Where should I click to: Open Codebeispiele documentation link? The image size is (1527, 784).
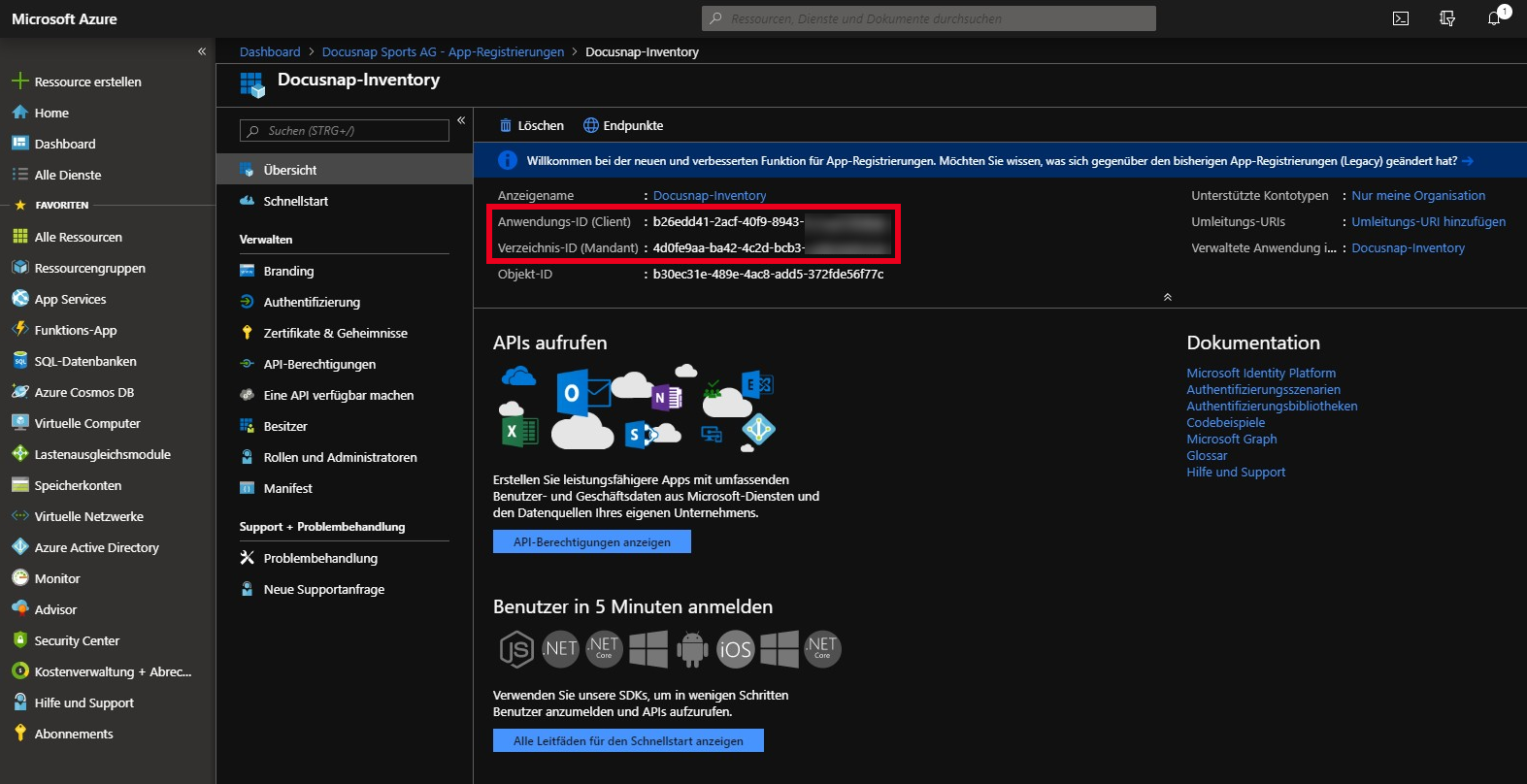click(1225, 422)
